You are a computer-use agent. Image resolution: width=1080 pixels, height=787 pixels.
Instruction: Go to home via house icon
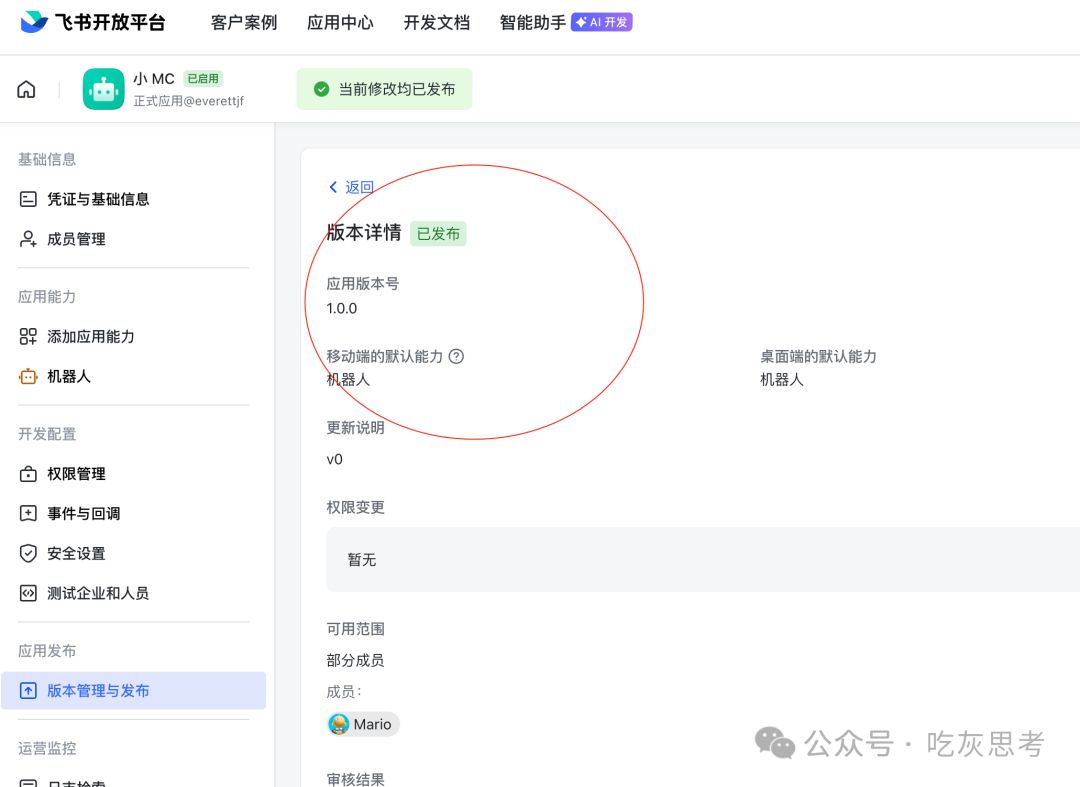click(26, 90)
